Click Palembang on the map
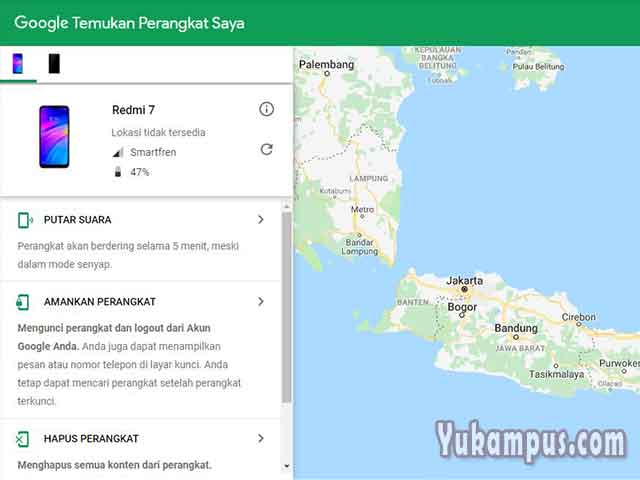This screenshot has width=640, height=480. pyautogui.click(x=327, y=64)
